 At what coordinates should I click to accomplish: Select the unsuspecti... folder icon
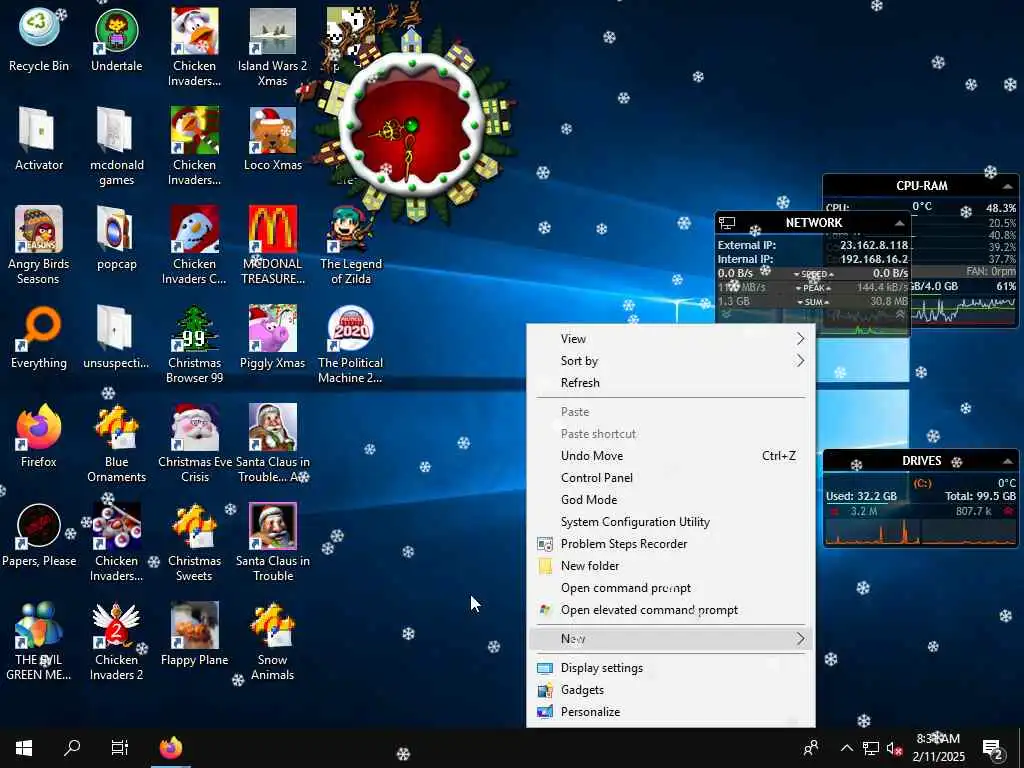pyautogui.click(x=116, y=338)
